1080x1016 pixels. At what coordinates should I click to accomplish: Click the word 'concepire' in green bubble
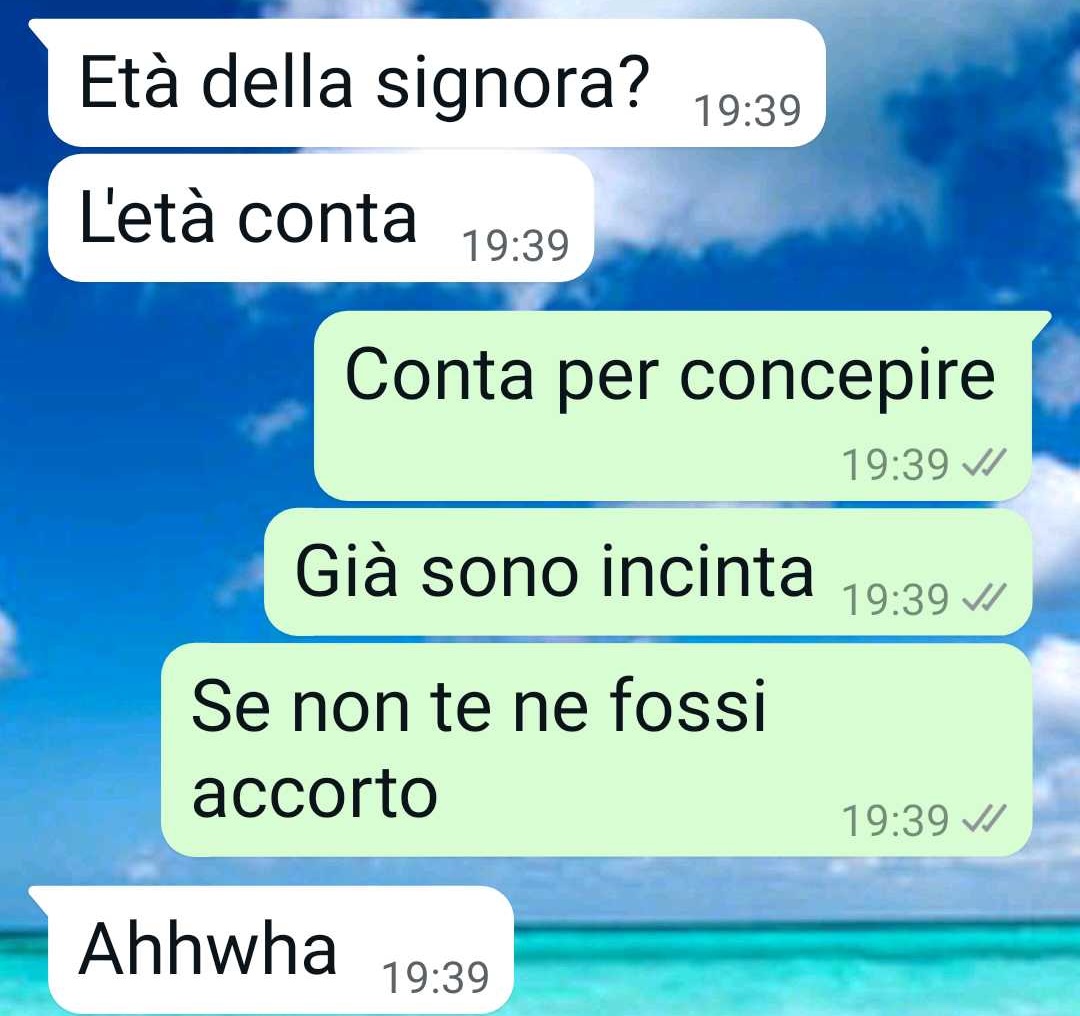click(x=838, y=378)
